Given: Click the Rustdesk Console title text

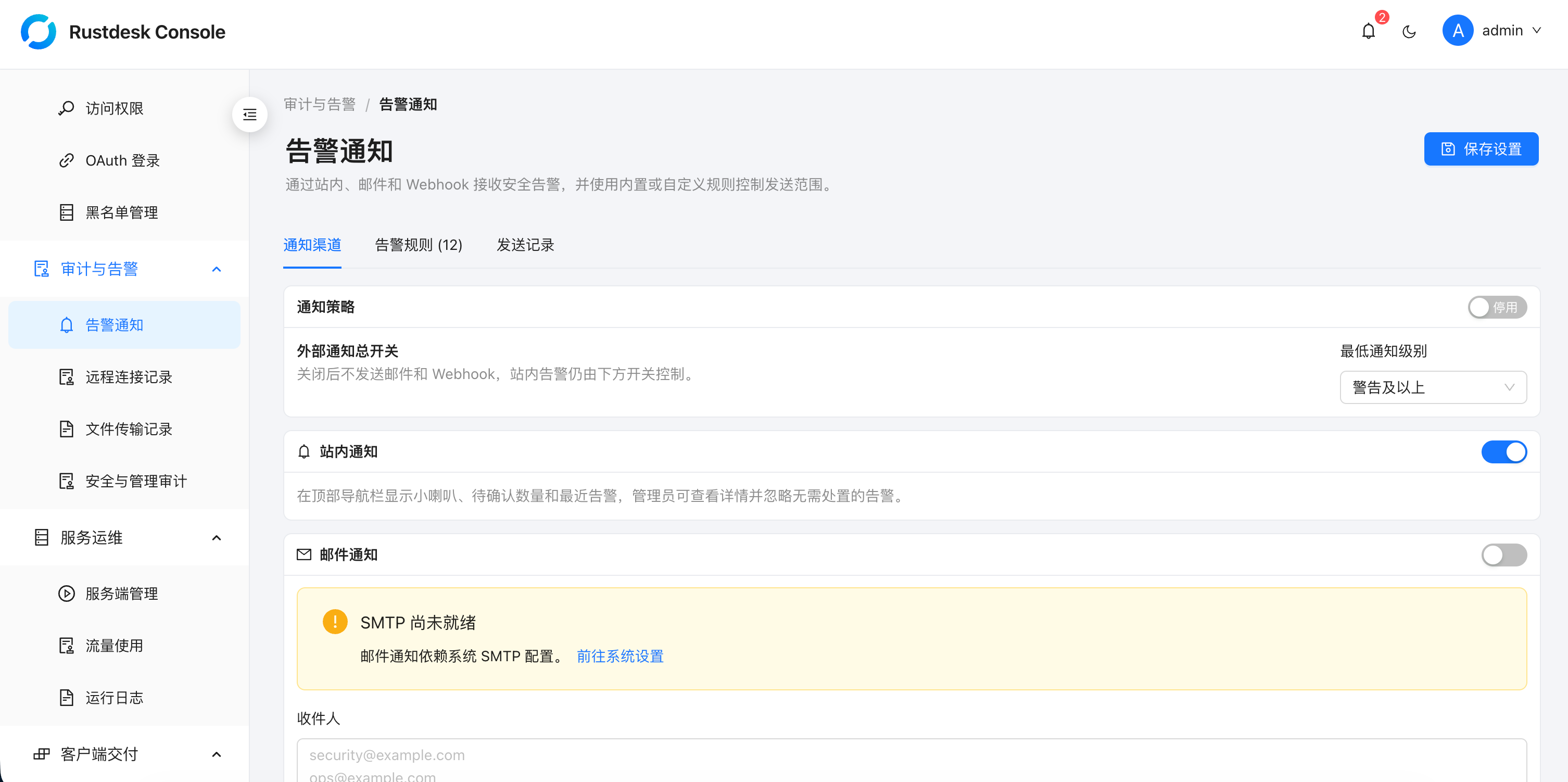Looking at the screenshot, I should tap(147, 32).
